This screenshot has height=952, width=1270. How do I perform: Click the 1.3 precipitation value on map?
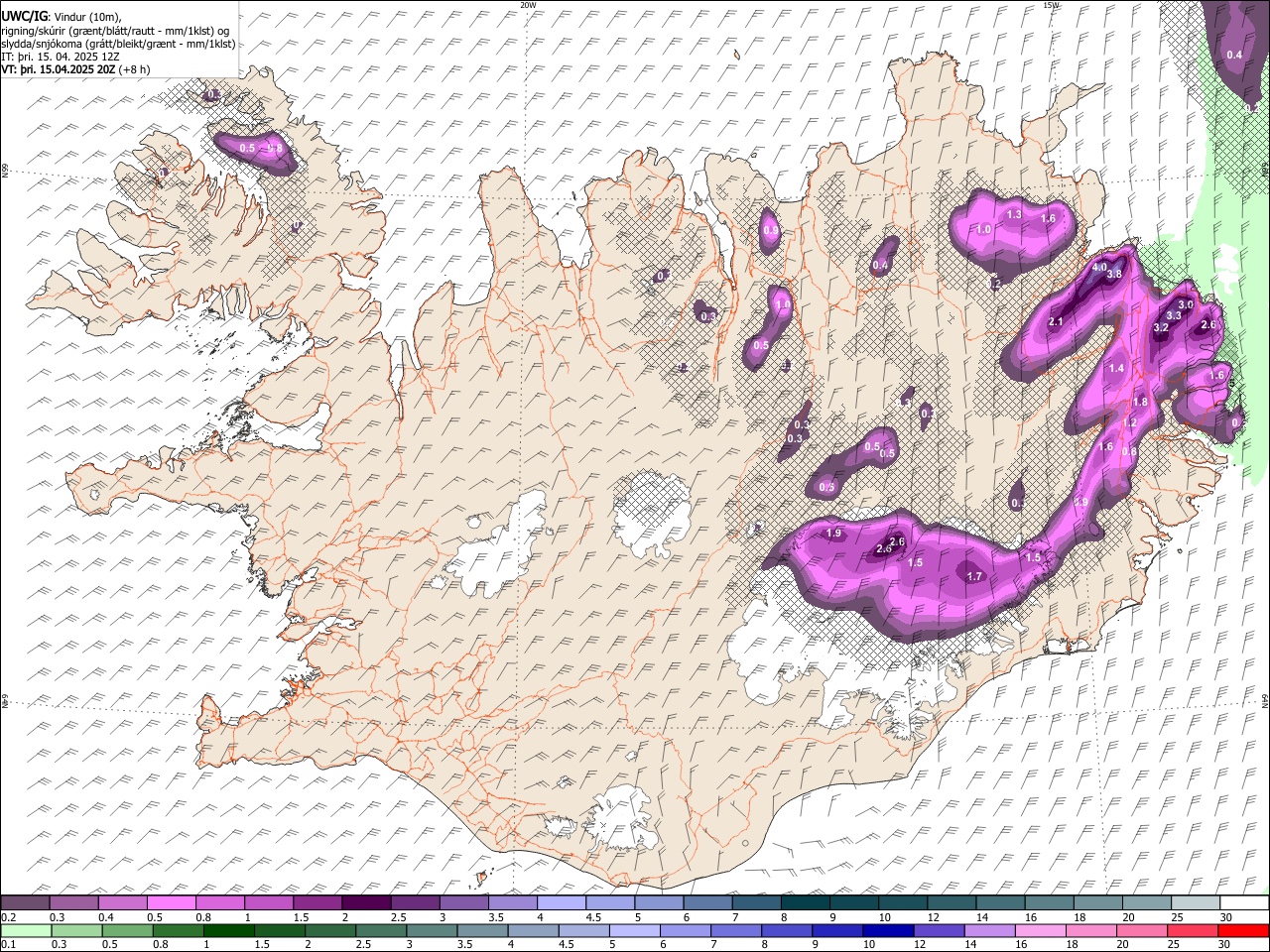click(1014, 214)
